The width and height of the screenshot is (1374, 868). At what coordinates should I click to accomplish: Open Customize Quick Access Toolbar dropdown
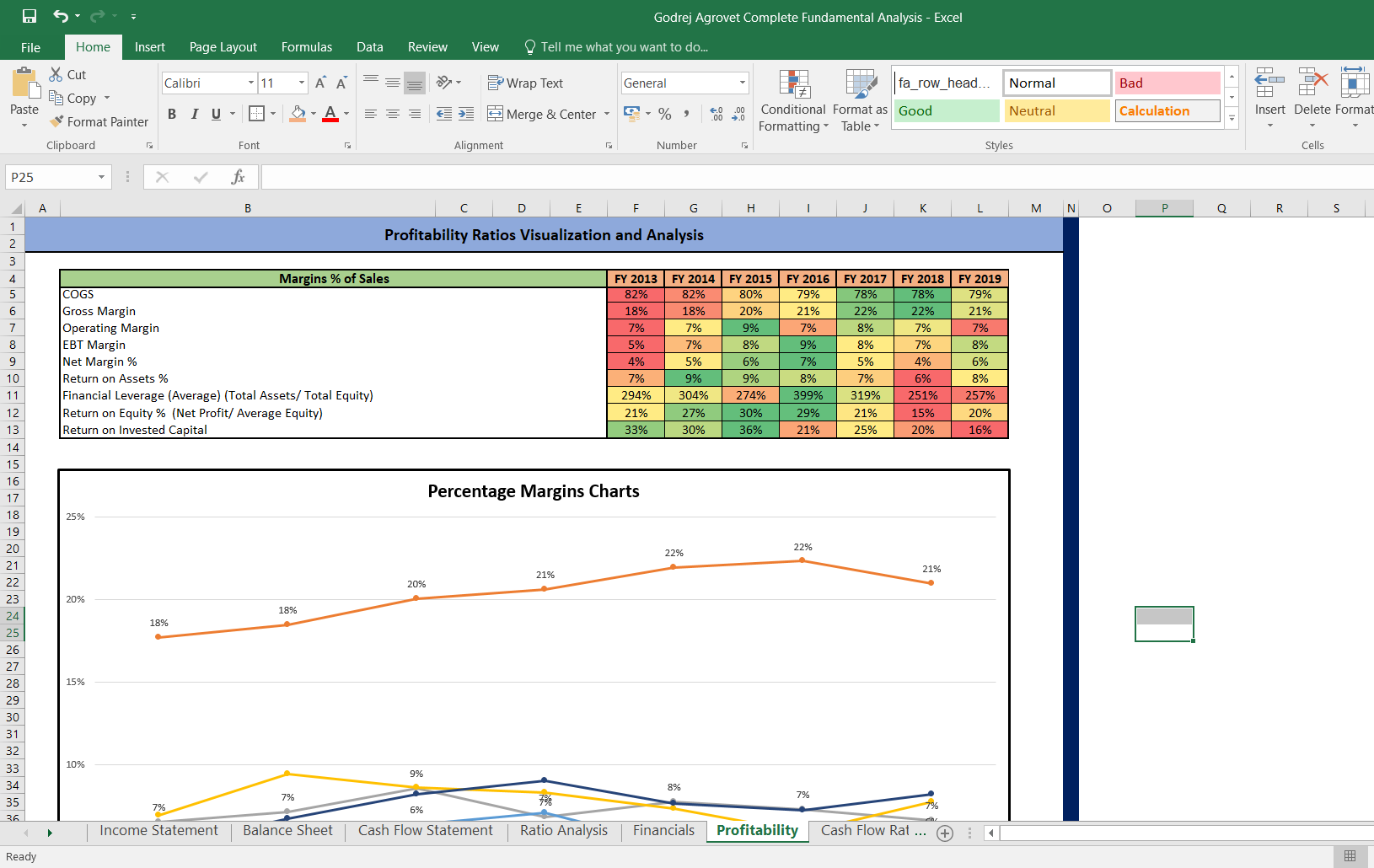[x=133, y=17]
